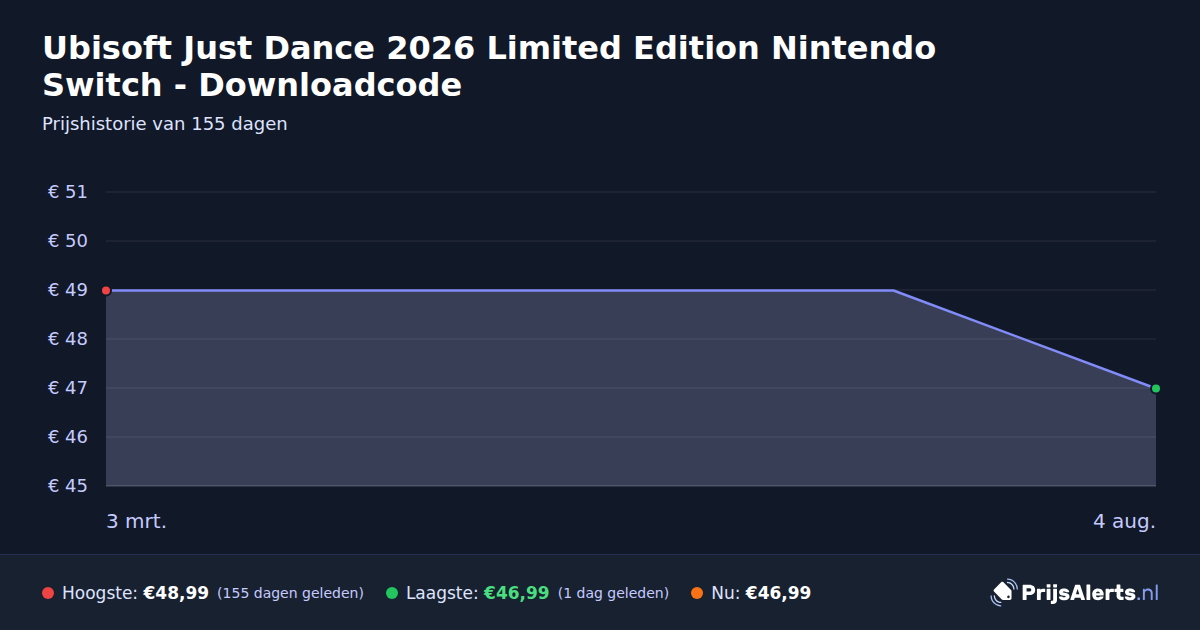The image size is (1200, 630).
Task: Click the red Hoogste legend dot
Action: pyautogui.click(x=48, y=593)
